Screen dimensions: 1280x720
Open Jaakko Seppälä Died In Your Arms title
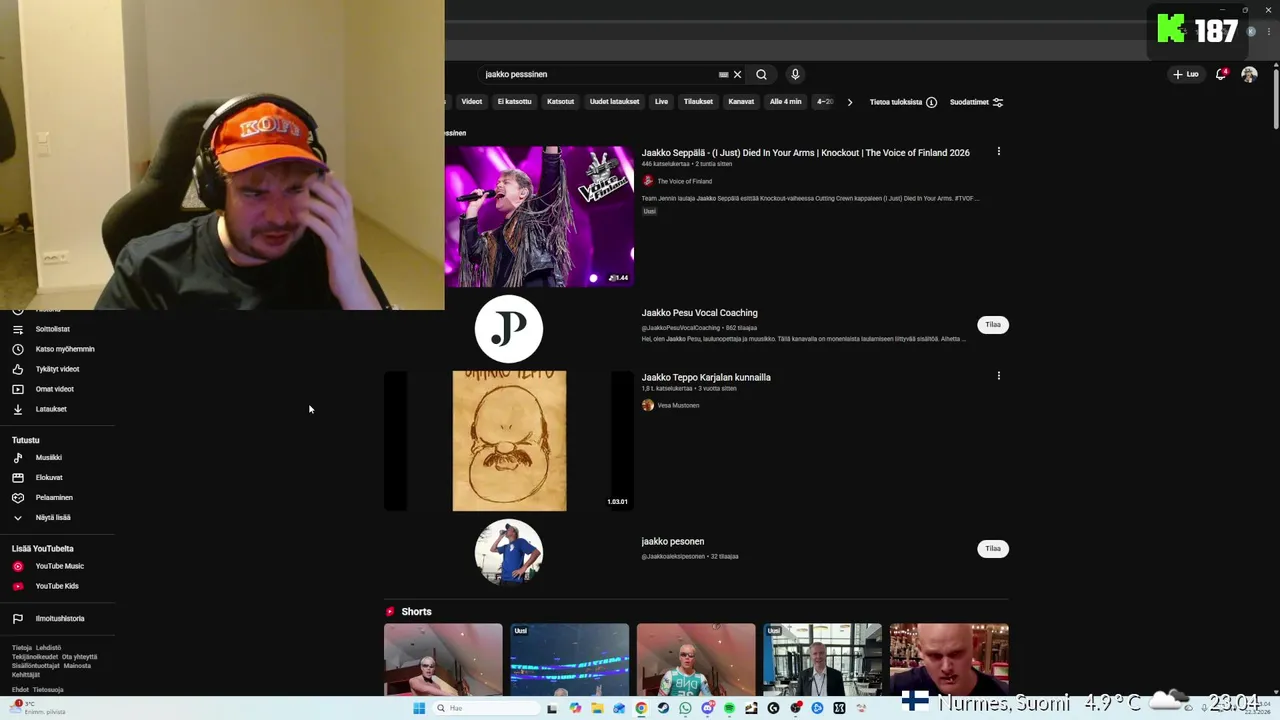coord(806,153)
